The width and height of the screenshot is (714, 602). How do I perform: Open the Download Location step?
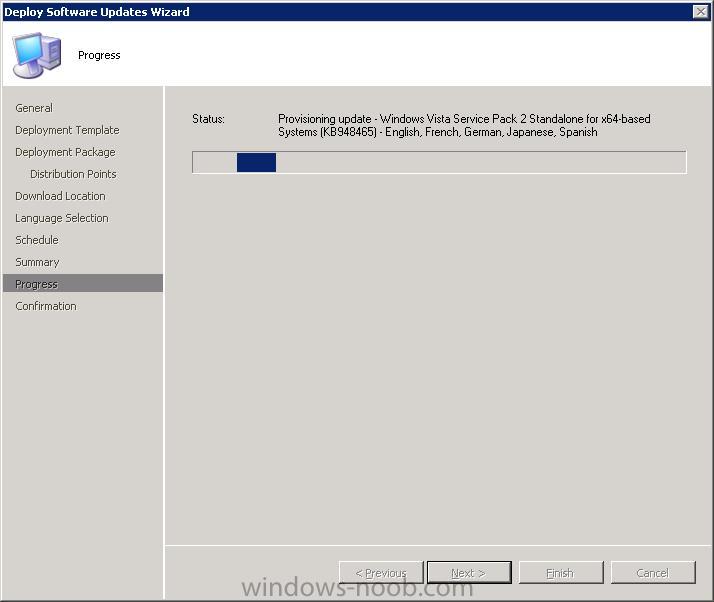pyautogui.click(x=60, y=196)
